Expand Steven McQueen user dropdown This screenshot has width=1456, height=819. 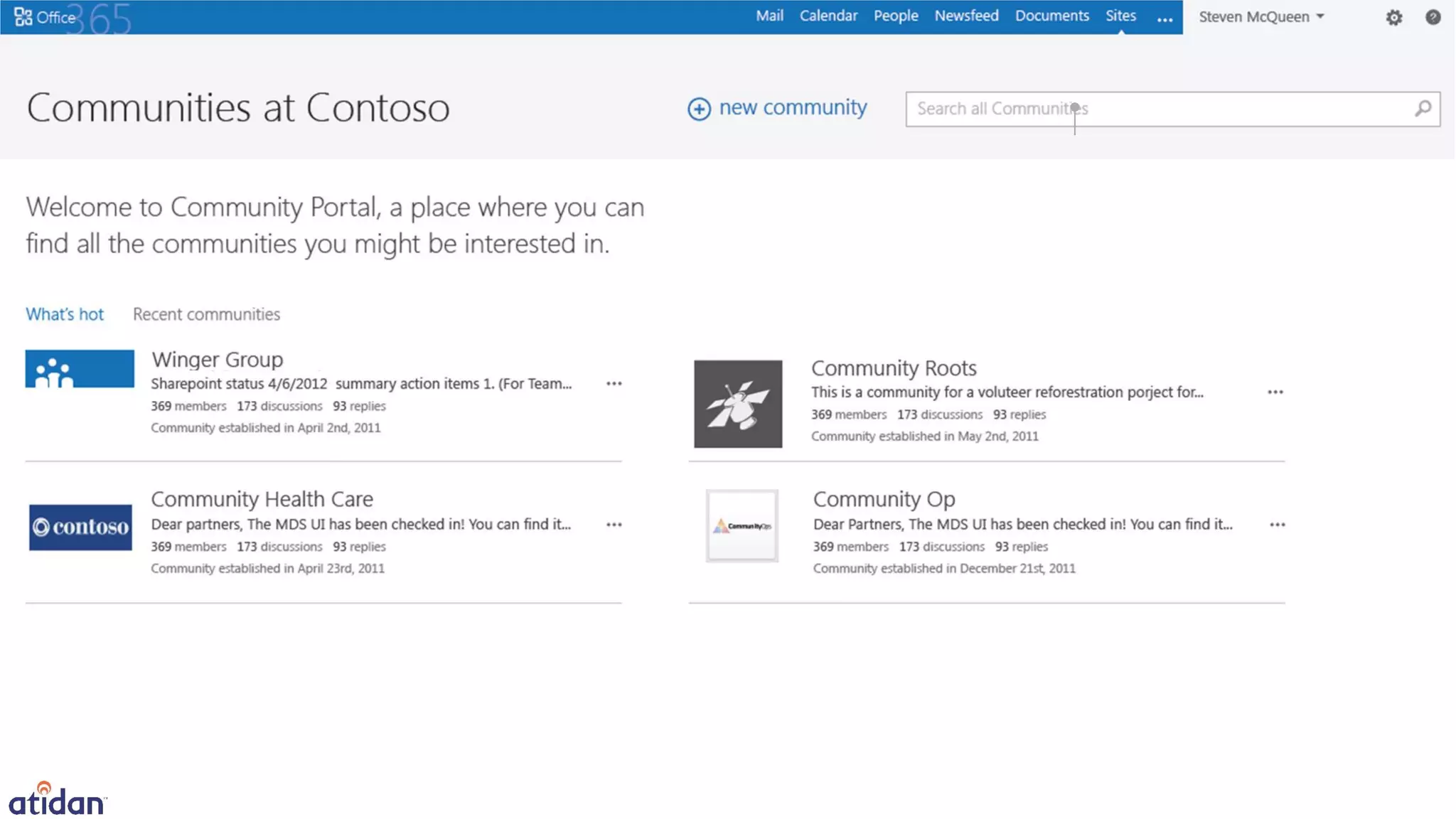[1261, 17]
